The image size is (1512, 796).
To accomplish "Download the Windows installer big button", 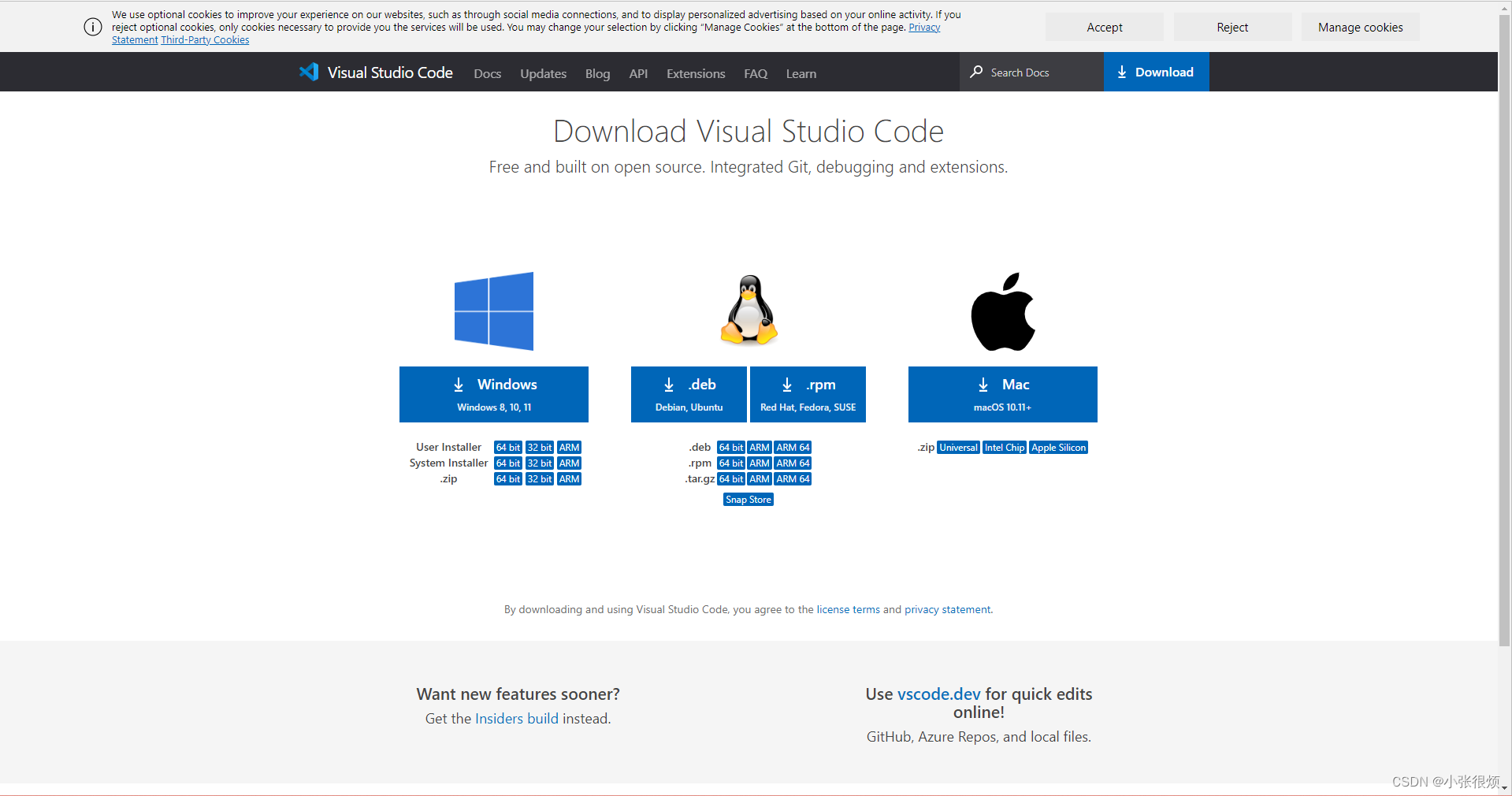I will coord(494,394).
